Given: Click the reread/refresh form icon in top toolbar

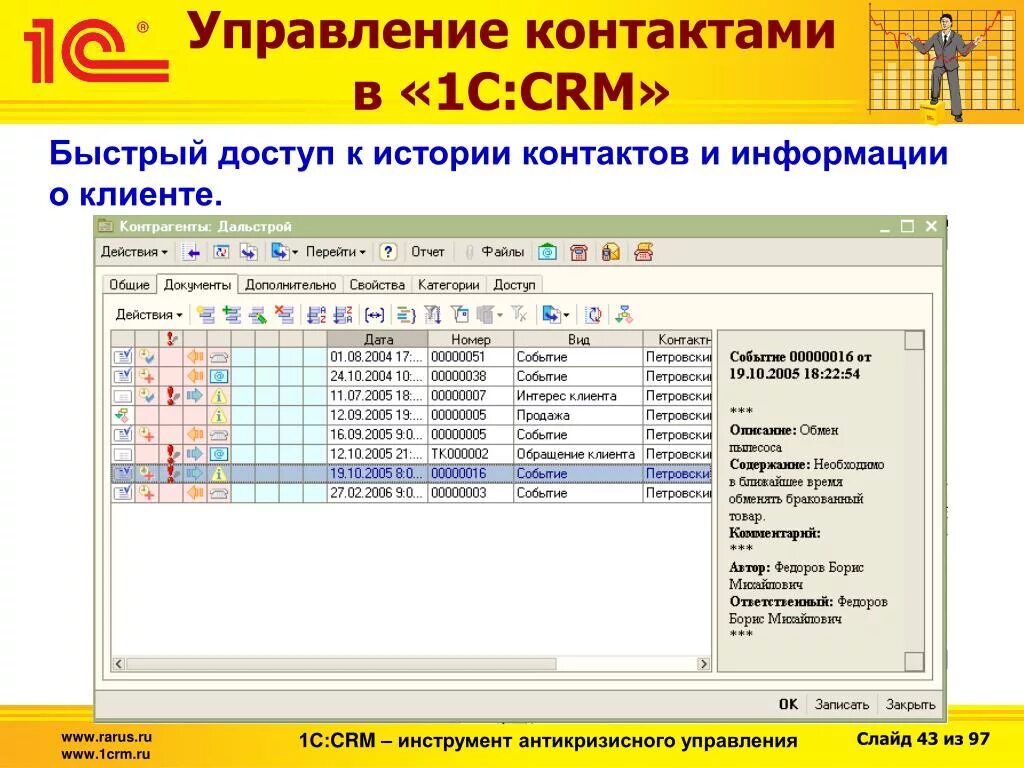Looking at the screenshot, I should (x=221, y=252).
